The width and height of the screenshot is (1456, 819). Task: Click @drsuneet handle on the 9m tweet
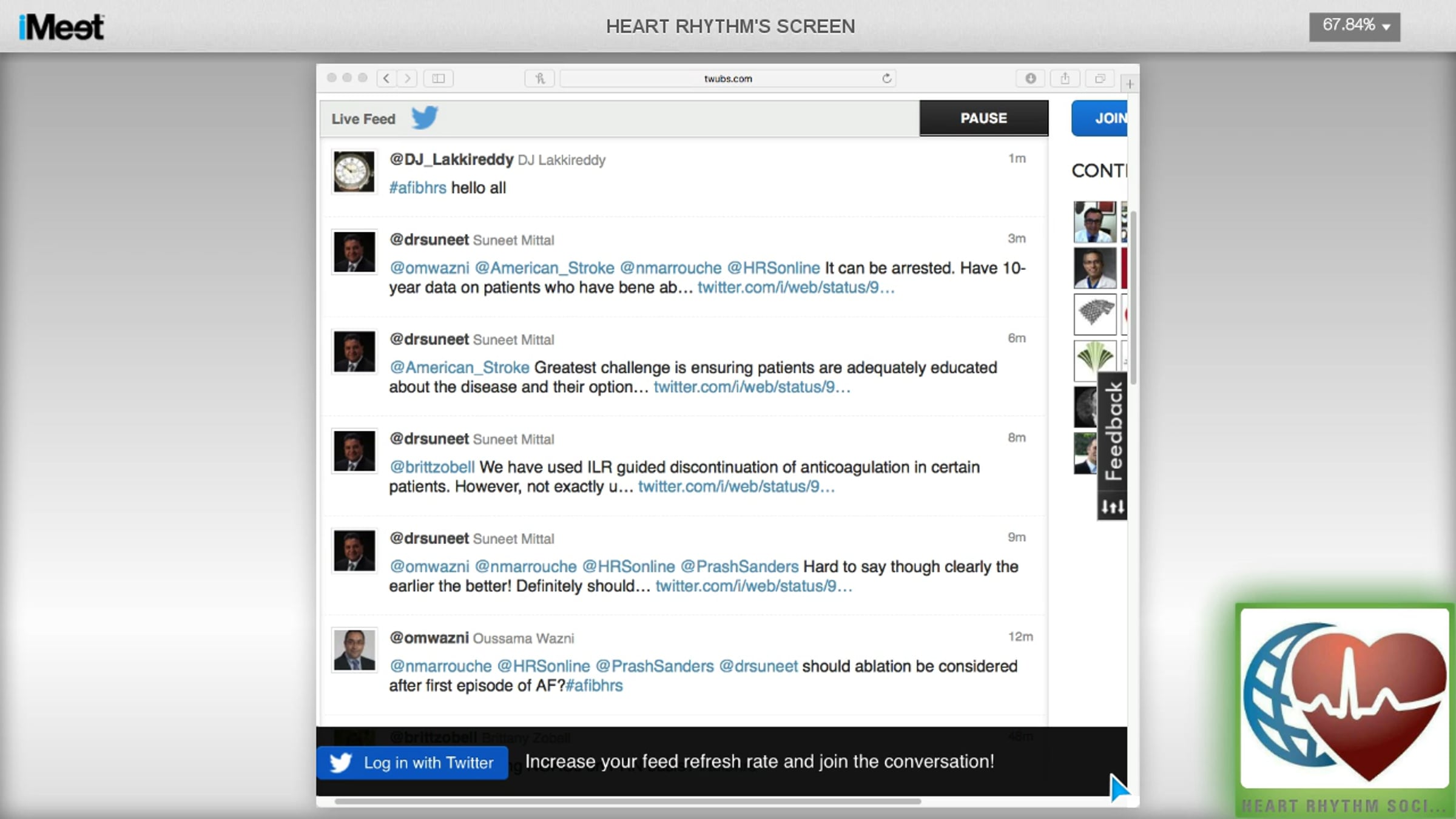(429, 538)
